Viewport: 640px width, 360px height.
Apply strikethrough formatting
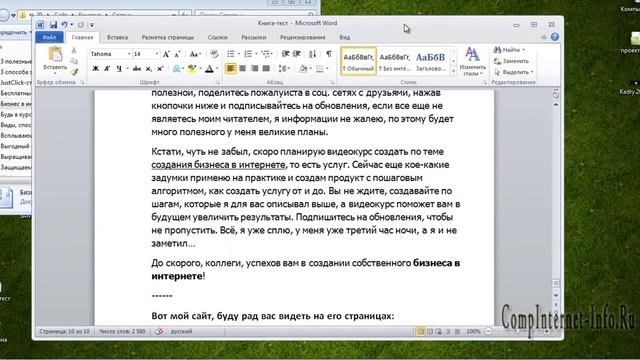click(137, 69)
